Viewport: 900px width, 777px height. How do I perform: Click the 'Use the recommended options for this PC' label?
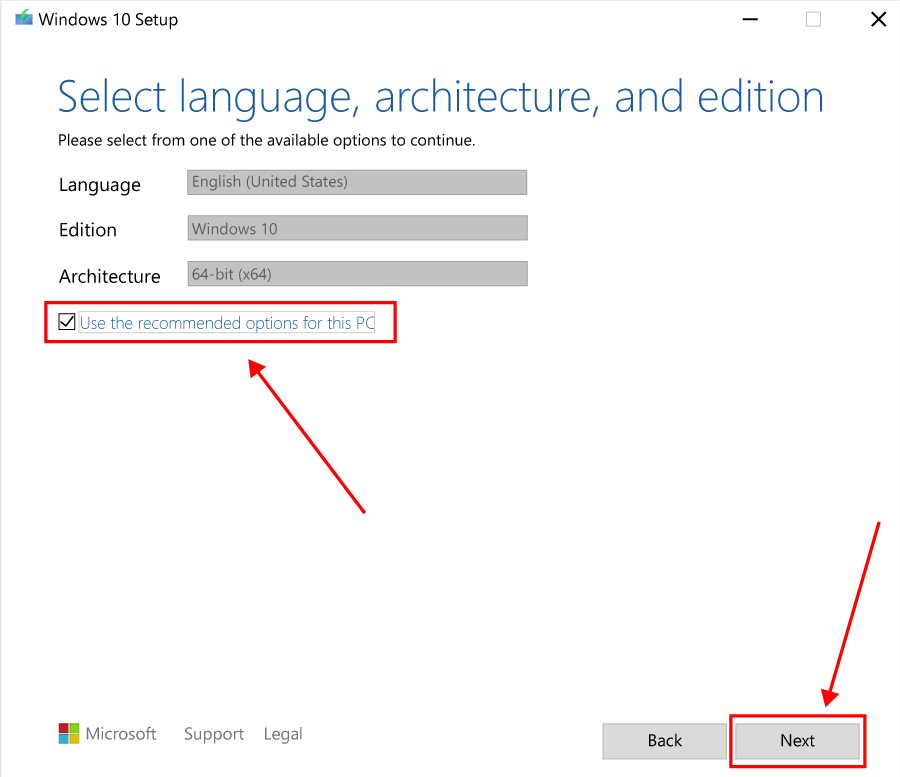coord(227,323)
